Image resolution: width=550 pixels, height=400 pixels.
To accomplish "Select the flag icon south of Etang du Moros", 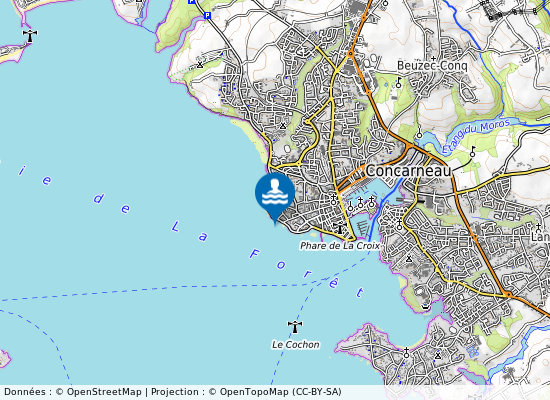I will tap(472, 152).
